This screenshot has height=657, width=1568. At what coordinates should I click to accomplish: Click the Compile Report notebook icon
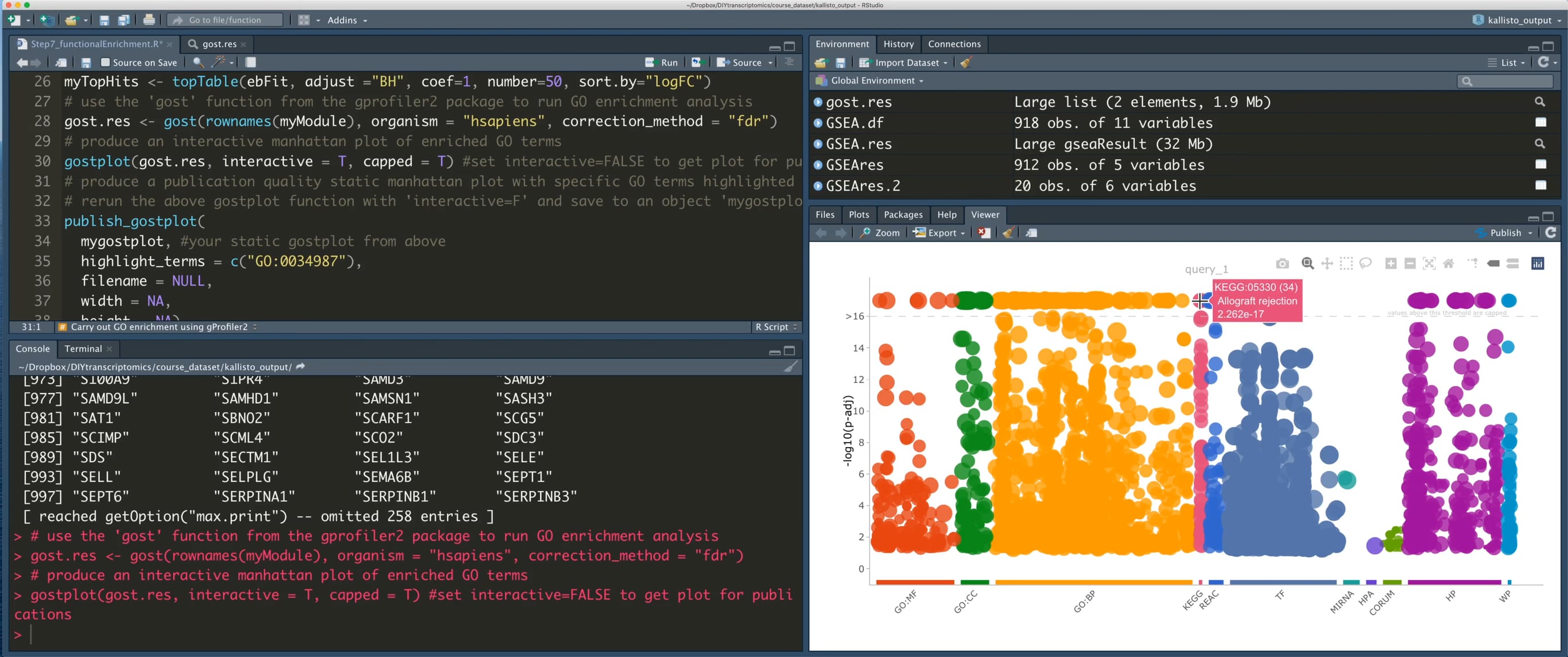coord(250,62)
